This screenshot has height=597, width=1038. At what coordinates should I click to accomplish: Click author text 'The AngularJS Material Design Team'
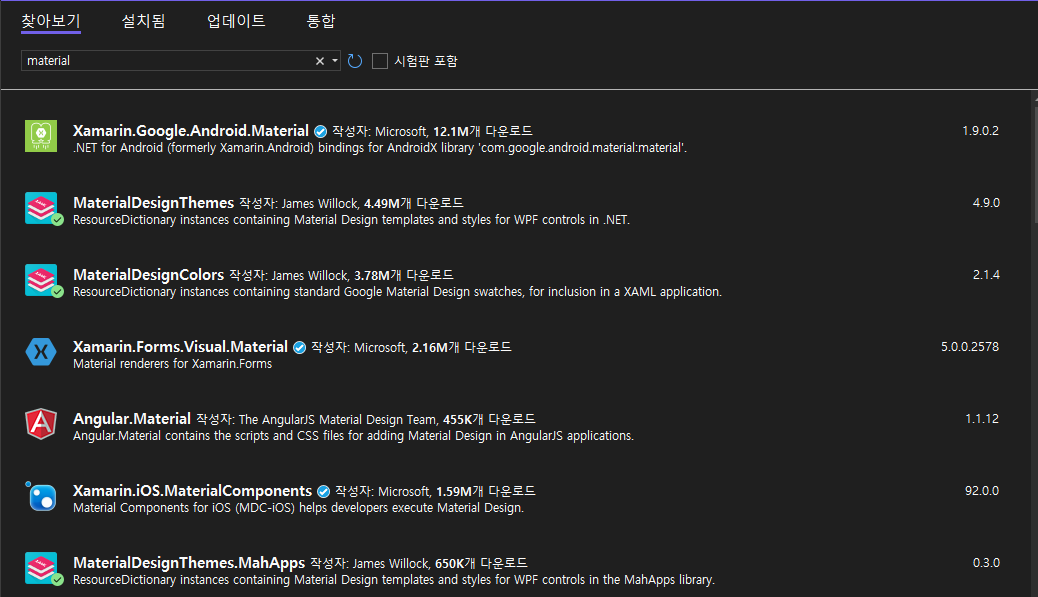click(x=338, y=420)
